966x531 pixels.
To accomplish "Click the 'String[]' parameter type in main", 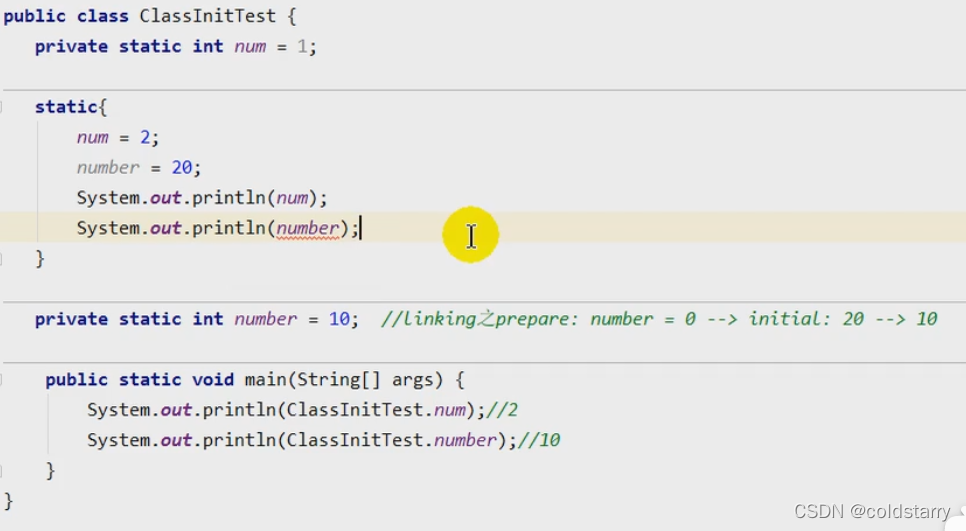I will (x=338, y=379).
